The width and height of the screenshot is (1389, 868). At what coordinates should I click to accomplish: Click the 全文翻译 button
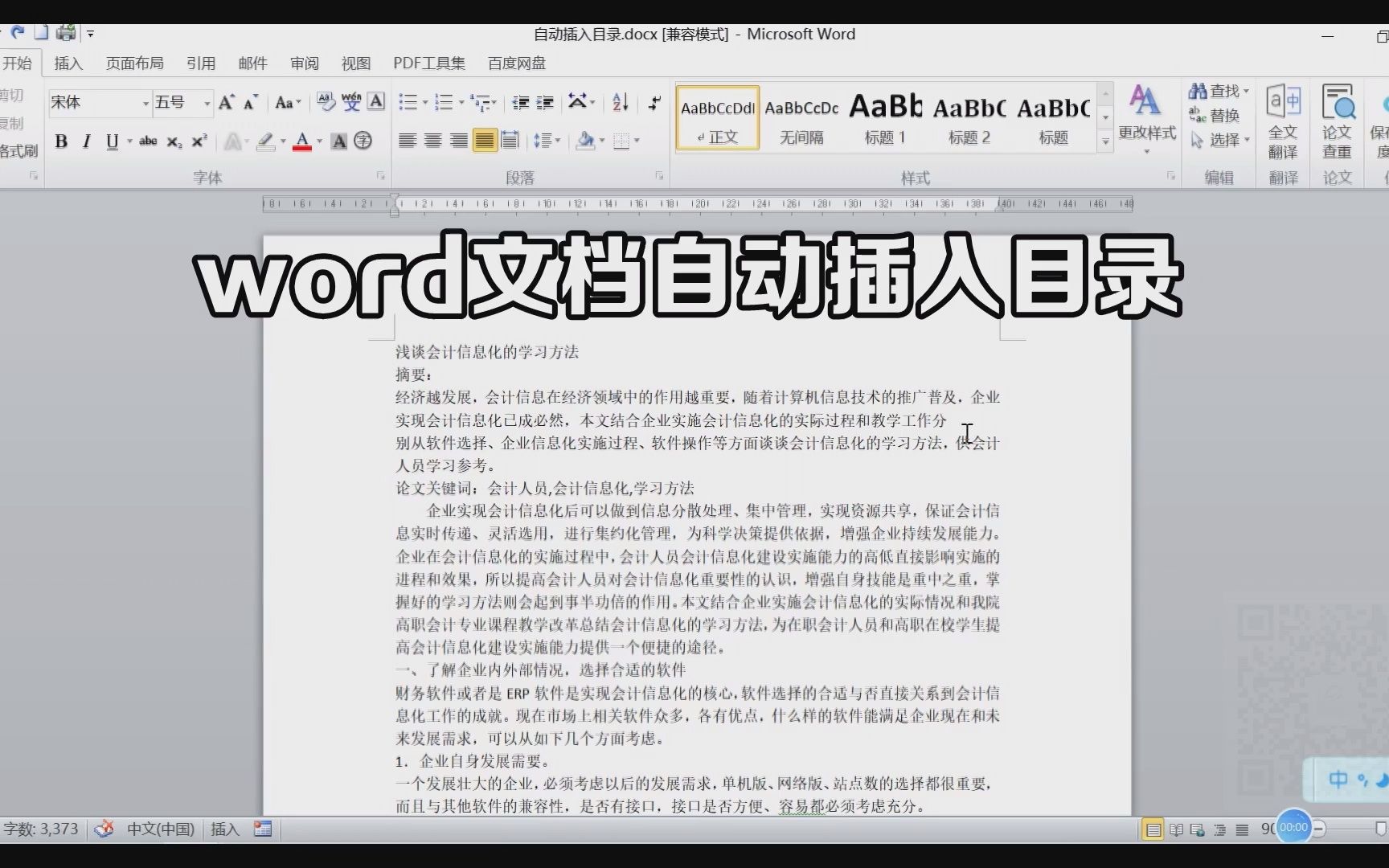[1283, 122]
